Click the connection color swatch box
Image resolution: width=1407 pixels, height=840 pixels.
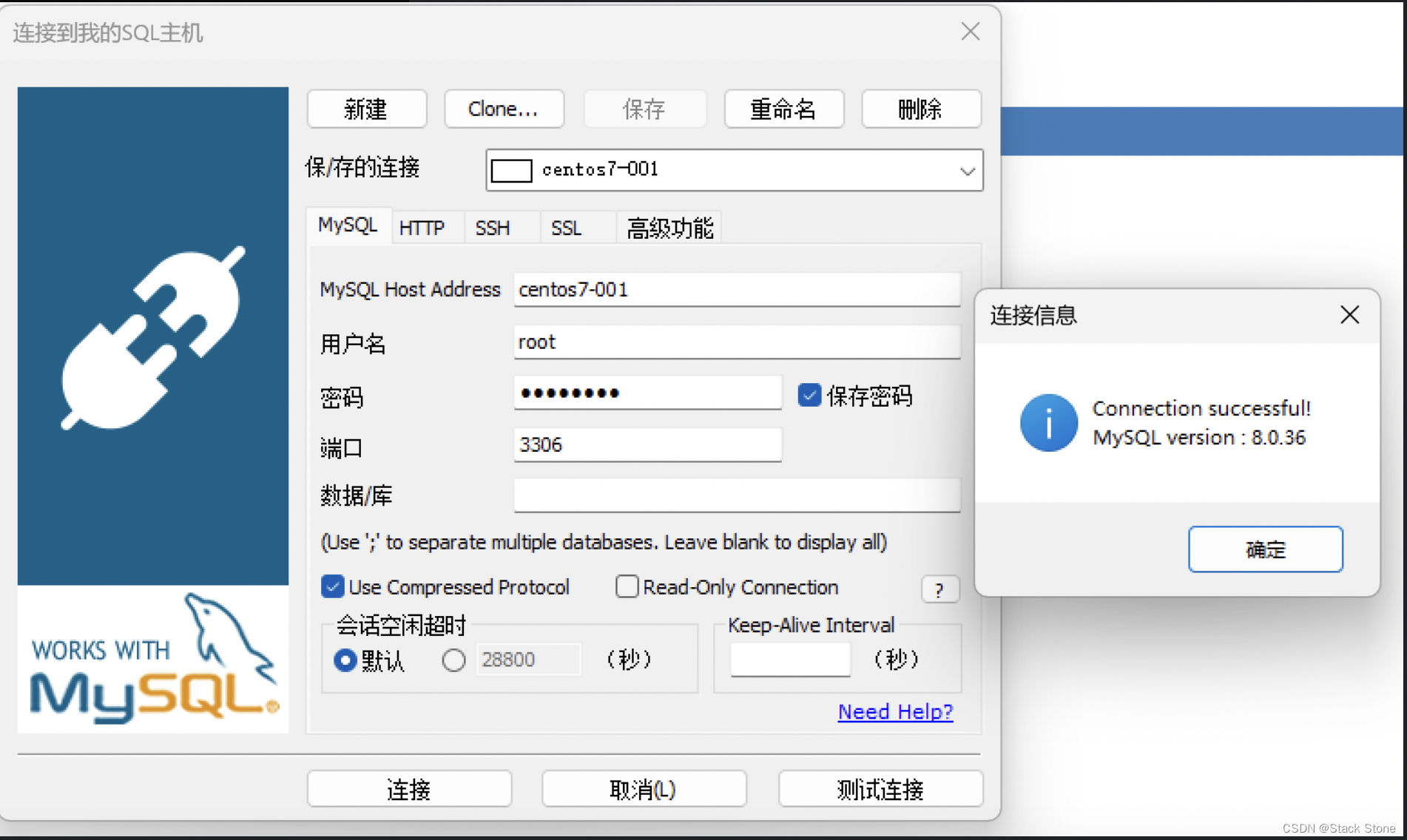click(511, 171)
